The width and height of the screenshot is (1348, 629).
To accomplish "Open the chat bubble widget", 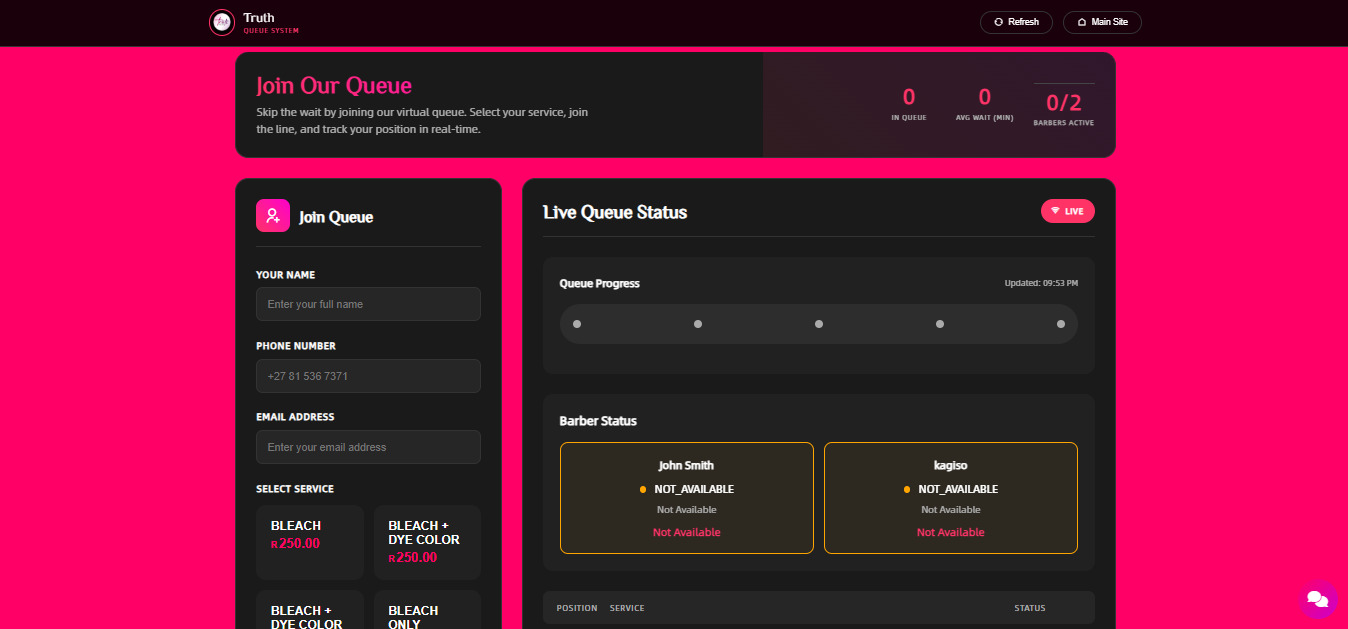I will [x=1318, y=599].
